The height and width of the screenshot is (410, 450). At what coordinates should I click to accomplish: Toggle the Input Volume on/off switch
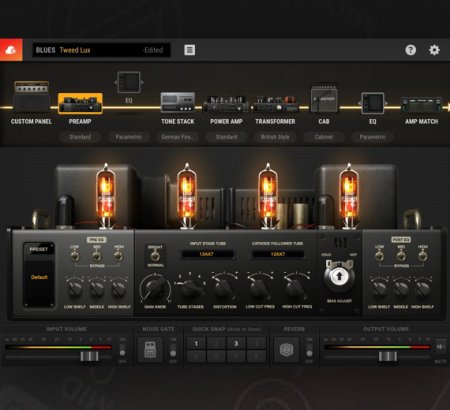(x=122, y=350)
